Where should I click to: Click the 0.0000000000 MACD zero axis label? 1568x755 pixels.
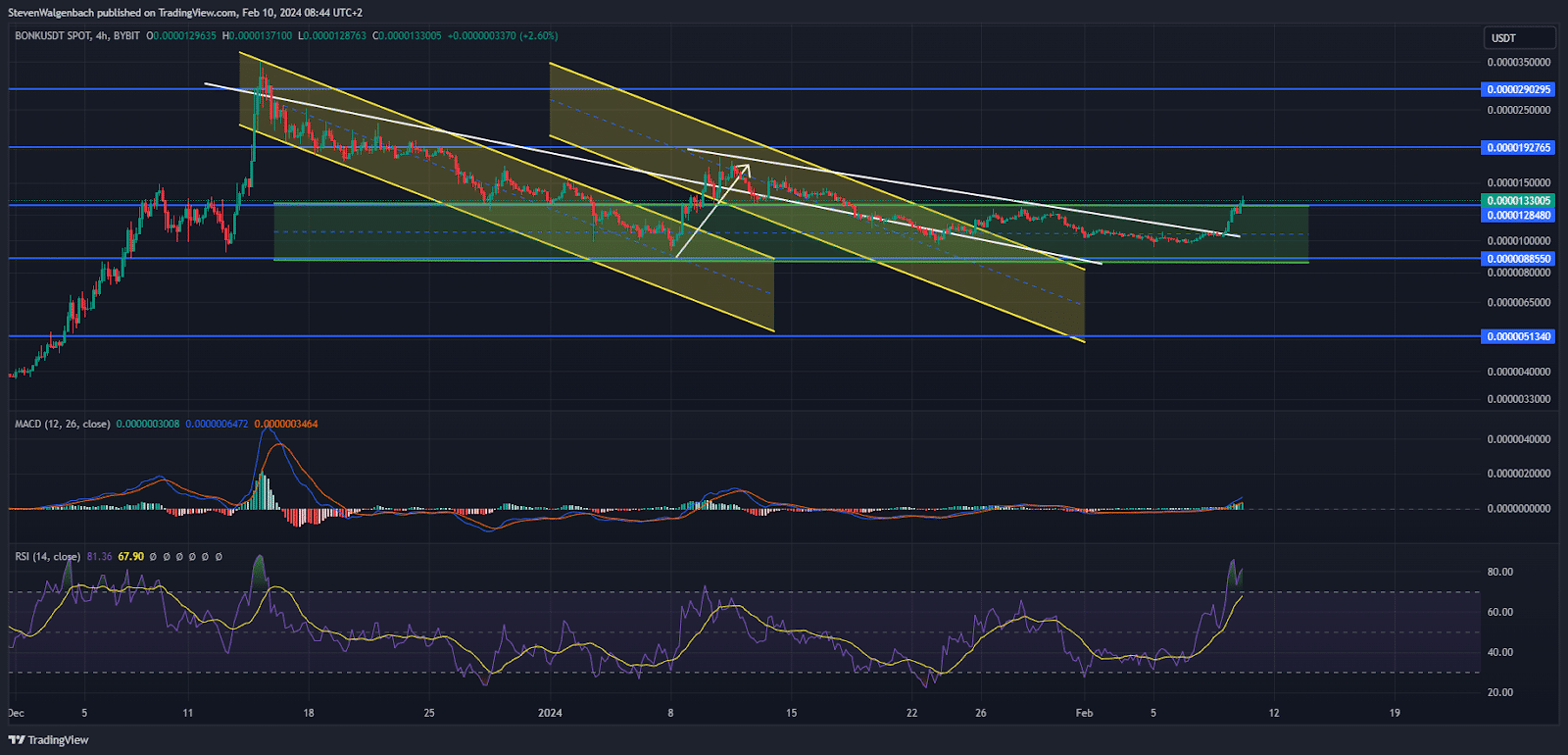(x=1519, y=509)
